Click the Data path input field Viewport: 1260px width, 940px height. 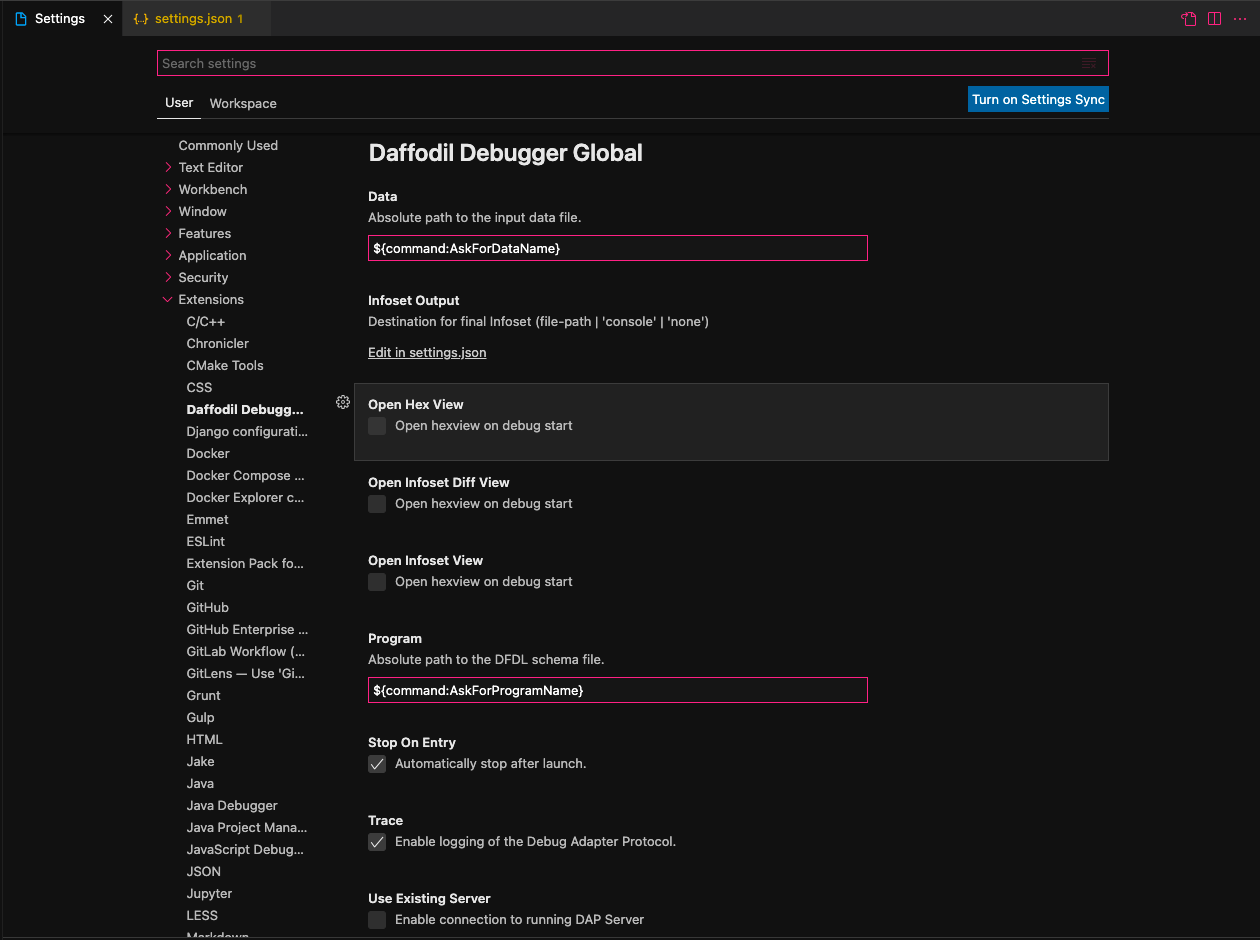tap(617, 248)
